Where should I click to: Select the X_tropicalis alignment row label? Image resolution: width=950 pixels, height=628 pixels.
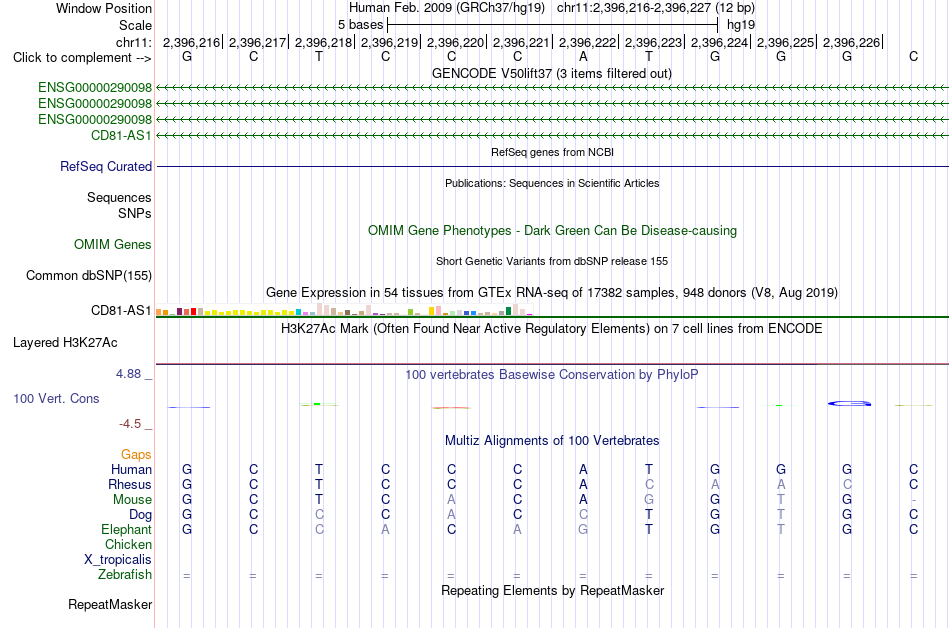coord(118,560)
